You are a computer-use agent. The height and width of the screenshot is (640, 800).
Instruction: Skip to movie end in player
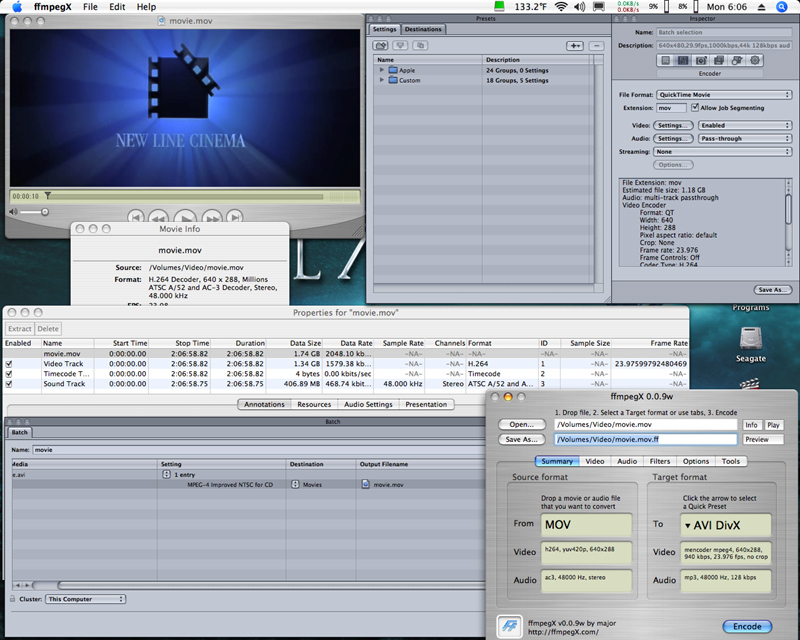point(235,217)
